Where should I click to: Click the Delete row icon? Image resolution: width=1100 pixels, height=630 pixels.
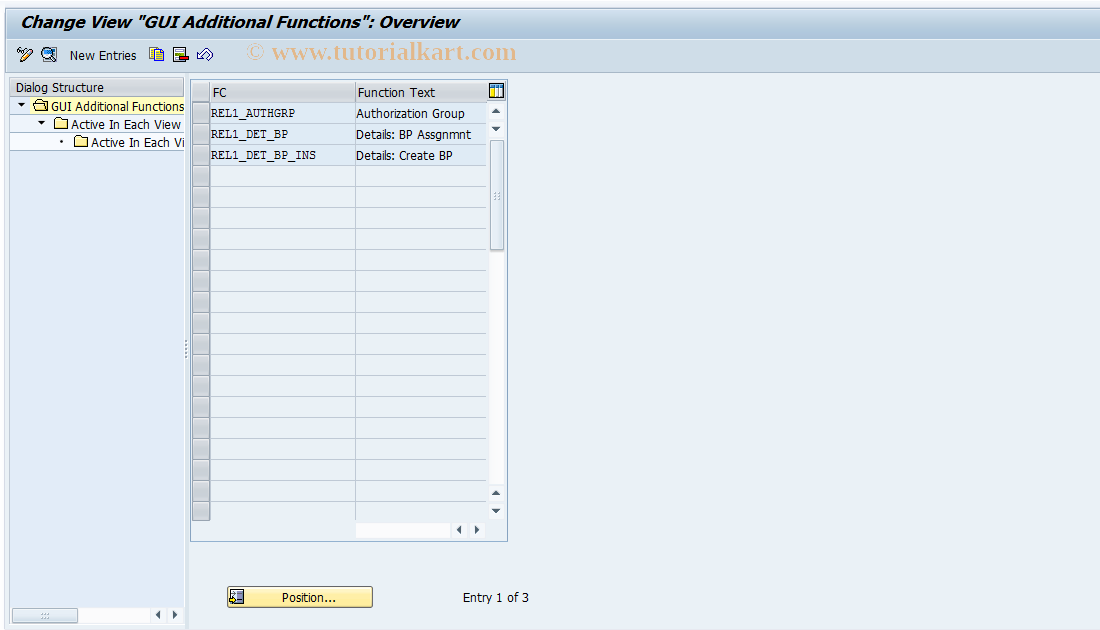(x=180, y=55)
